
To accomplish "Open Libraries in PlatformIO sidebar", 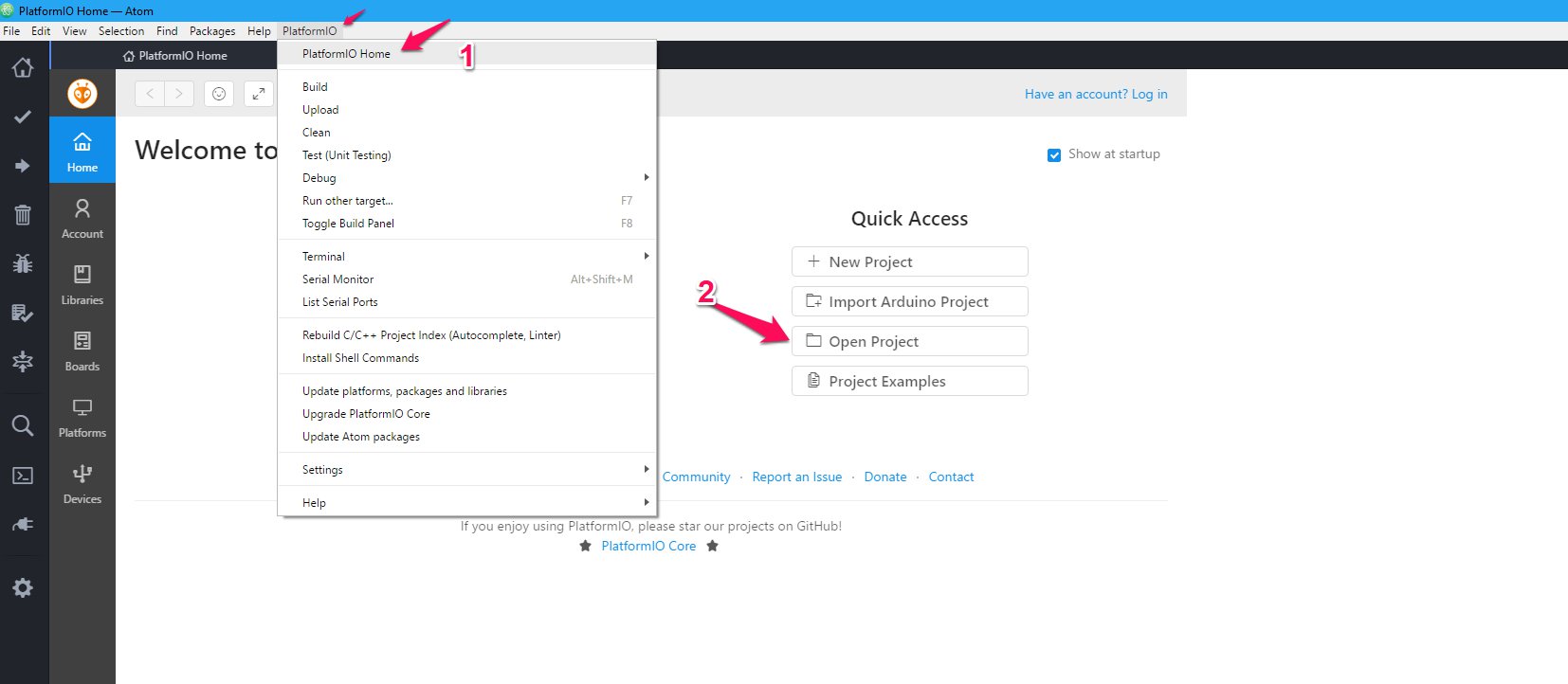I will click(82, 283).
